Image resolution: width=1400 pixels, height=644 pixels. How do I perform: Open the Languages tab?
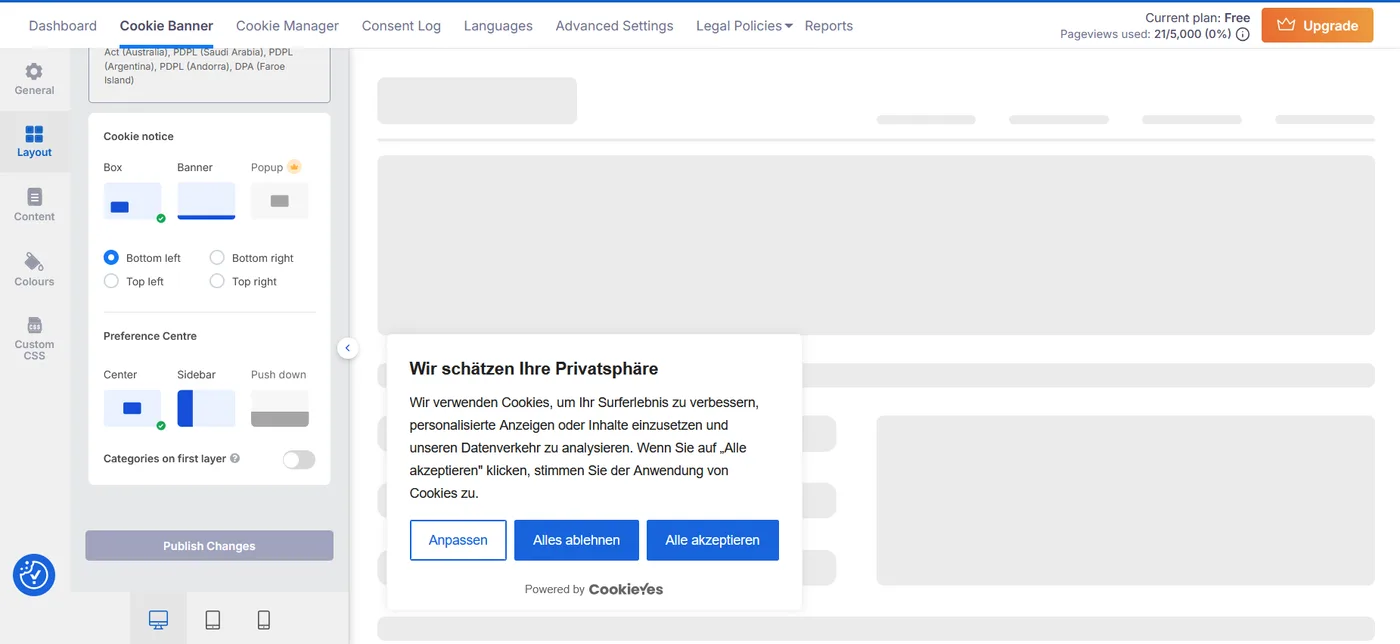(x=498, y=26)
